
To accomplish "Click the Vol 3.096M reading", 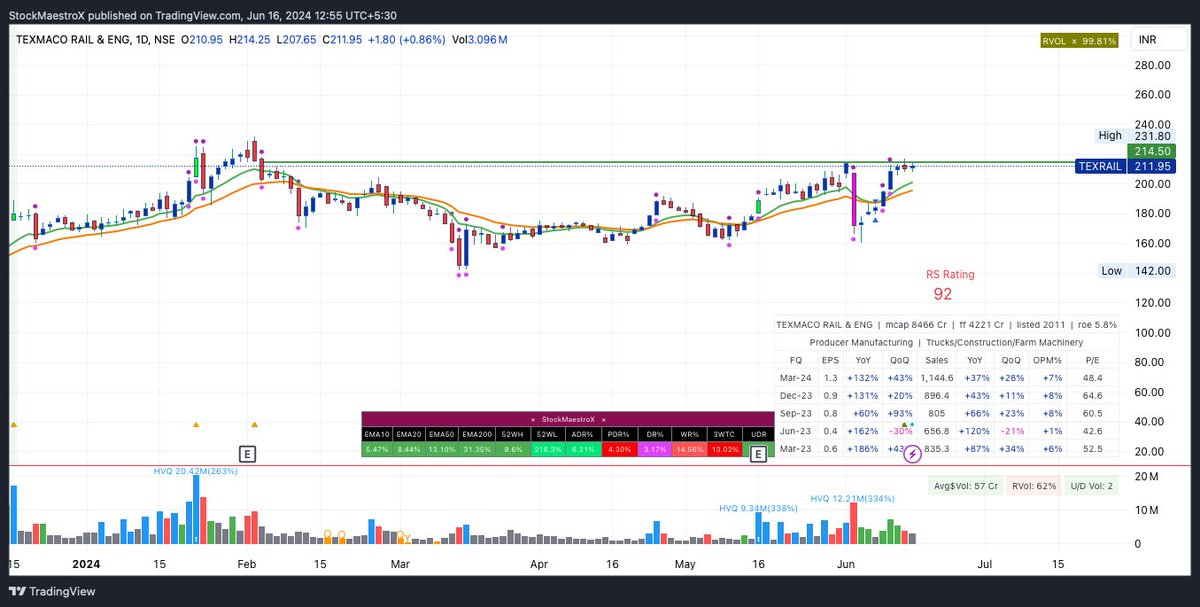I will (480, 40).
